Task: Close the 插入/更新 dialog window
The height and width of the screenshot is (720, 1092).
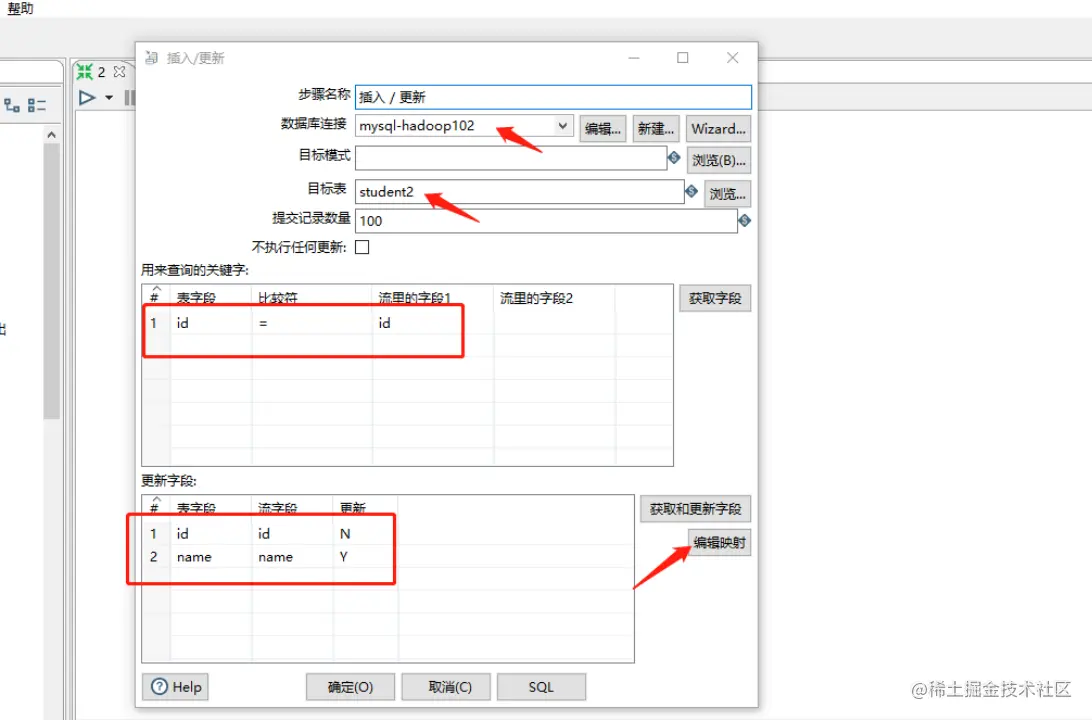Action: tap(732, 58)
